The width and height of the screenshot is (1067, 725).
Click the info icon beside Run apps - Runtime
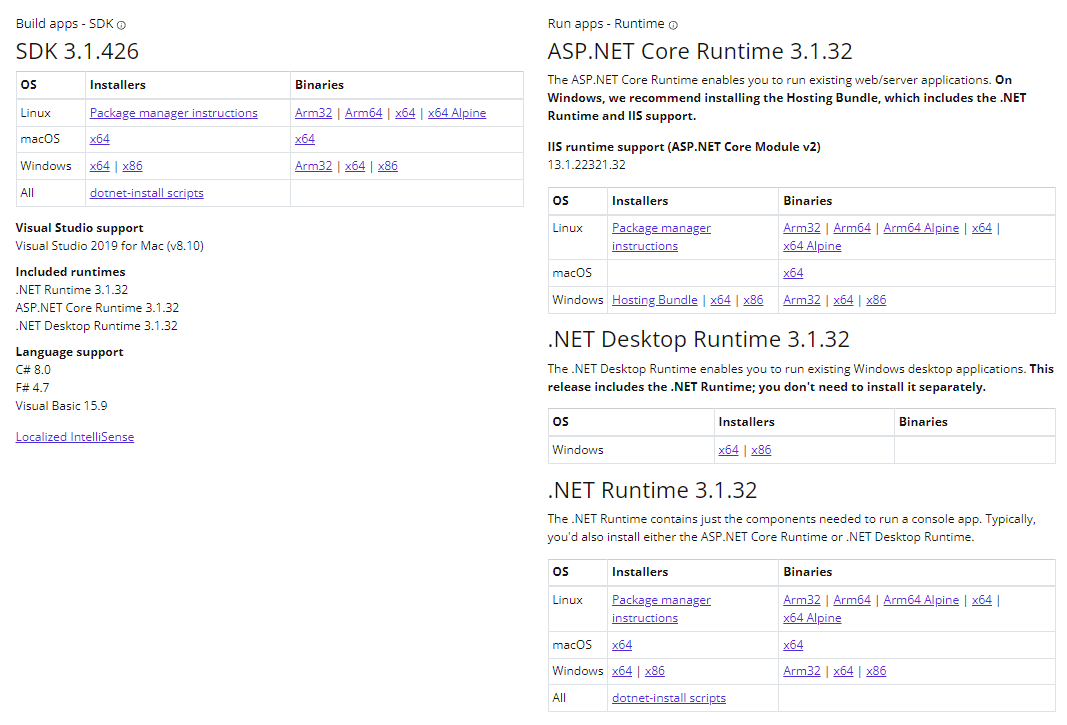tap(673, 25)
